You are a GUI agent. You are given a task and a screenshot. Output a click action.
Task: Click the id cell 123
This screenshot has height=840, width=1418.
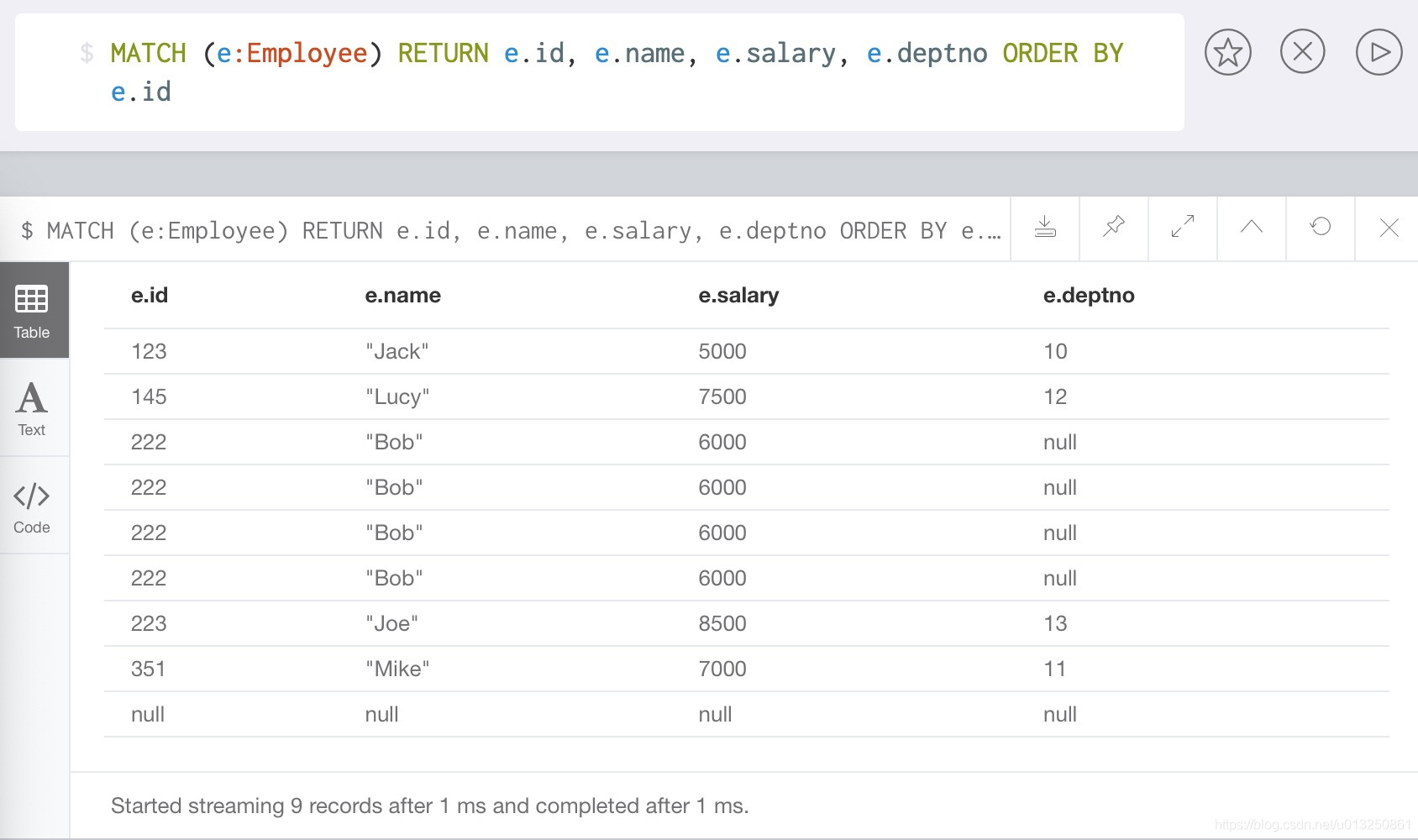click(x=149, y=351)
